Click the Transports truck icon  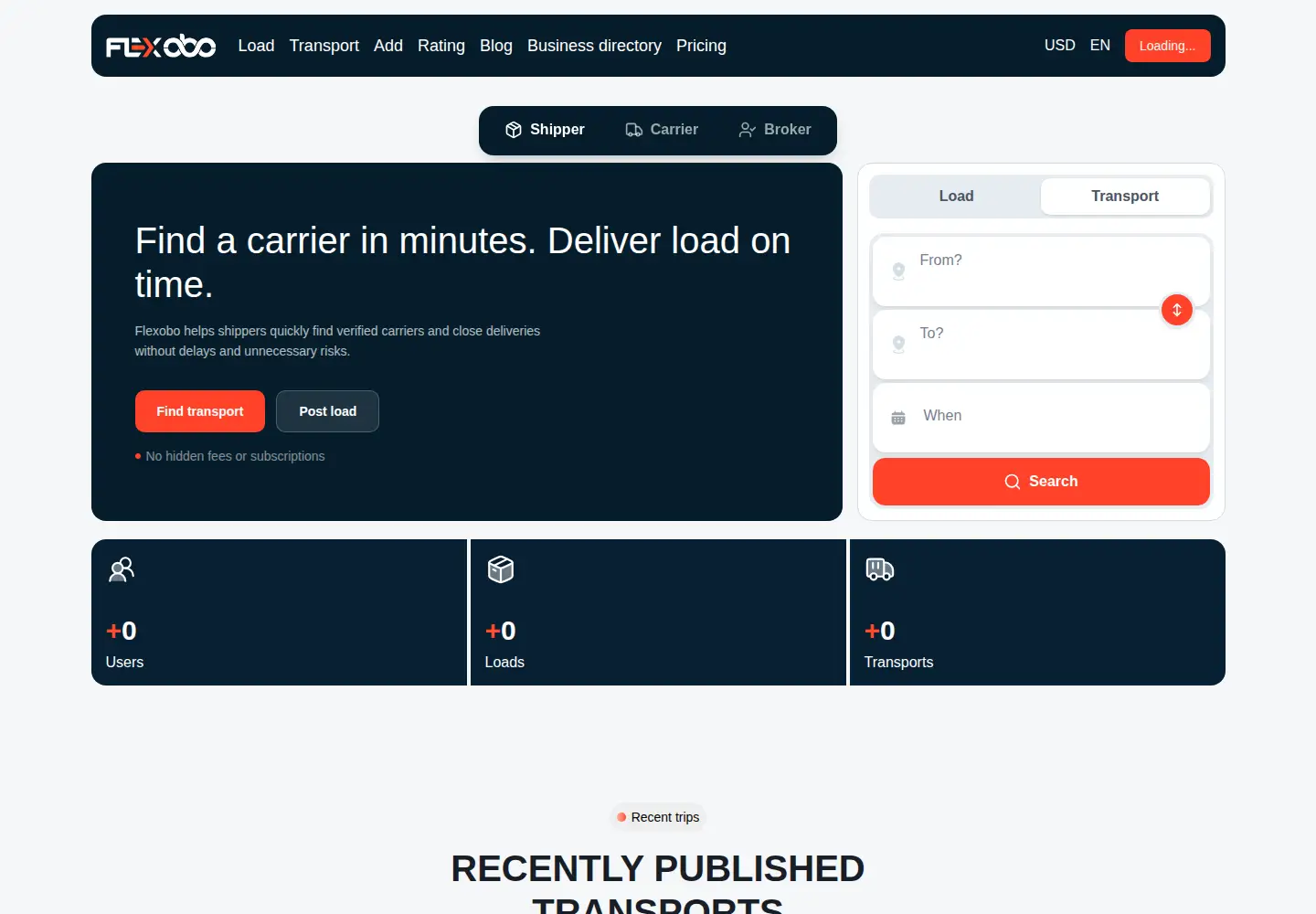tap(880, 569)
